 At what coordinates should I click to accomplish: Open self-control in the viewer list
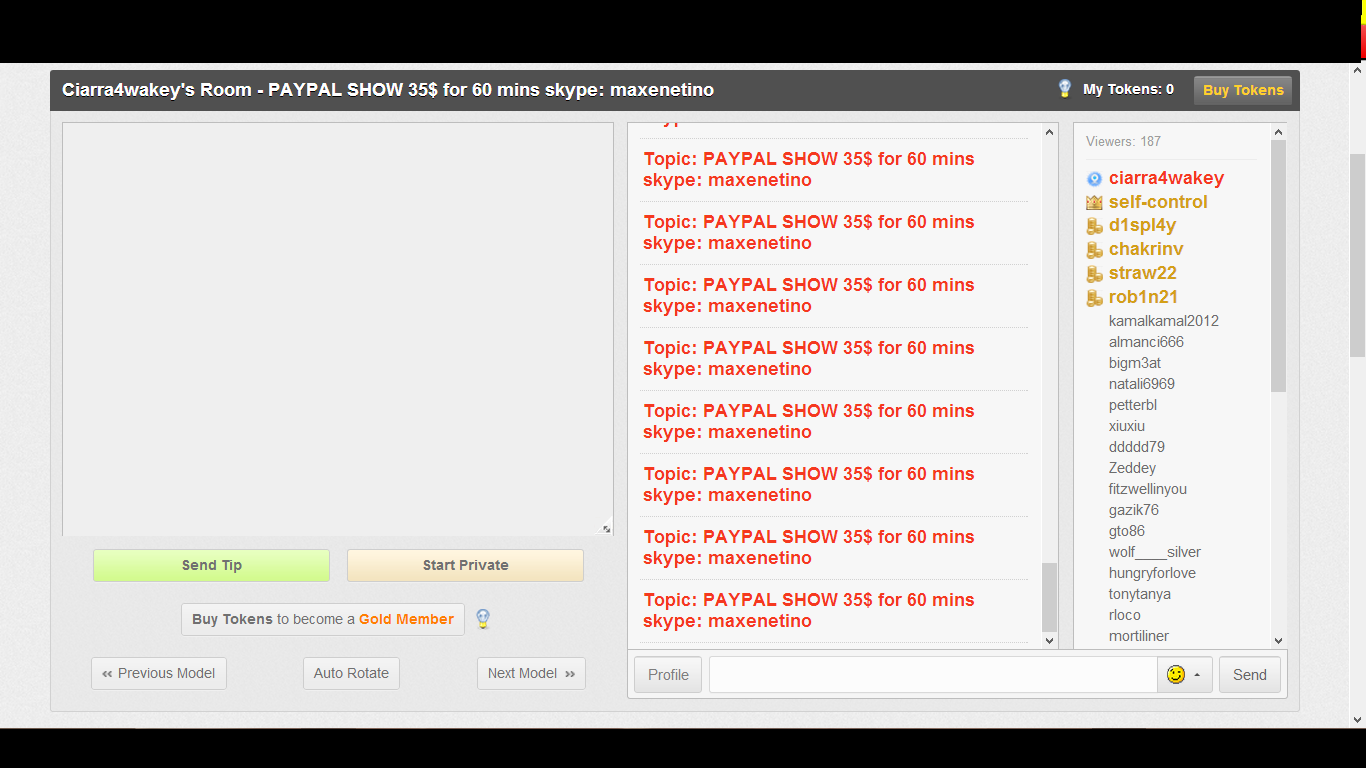1158,202
